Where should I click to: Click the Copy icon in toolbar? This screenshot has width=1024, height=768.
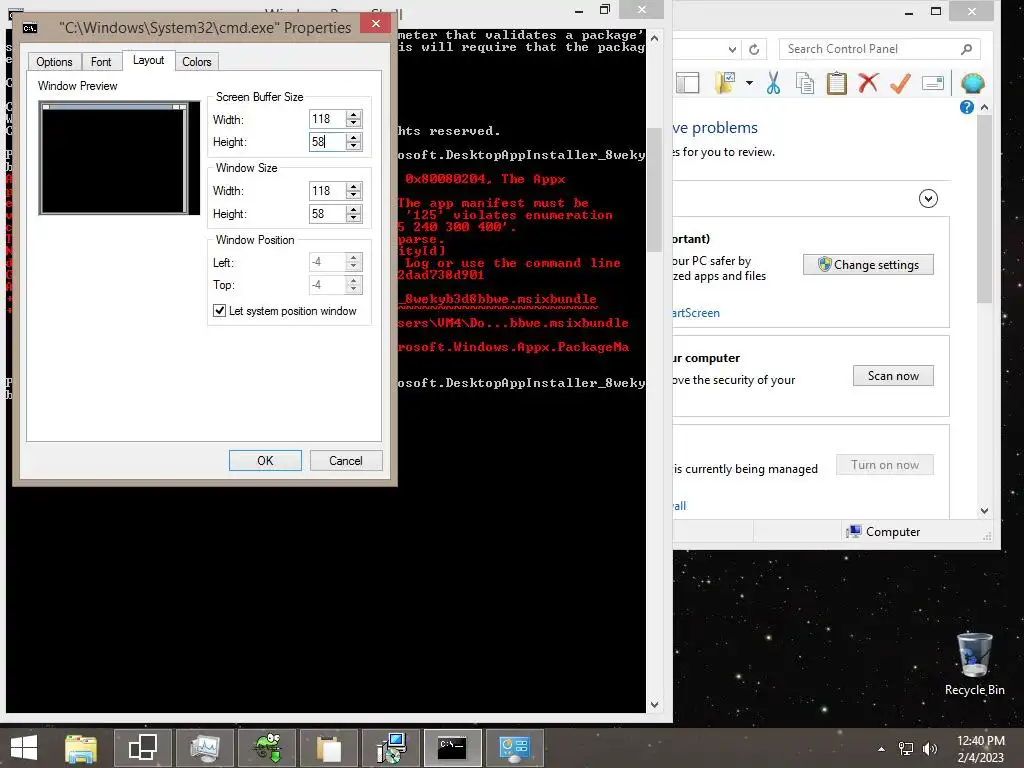[805, 83]
